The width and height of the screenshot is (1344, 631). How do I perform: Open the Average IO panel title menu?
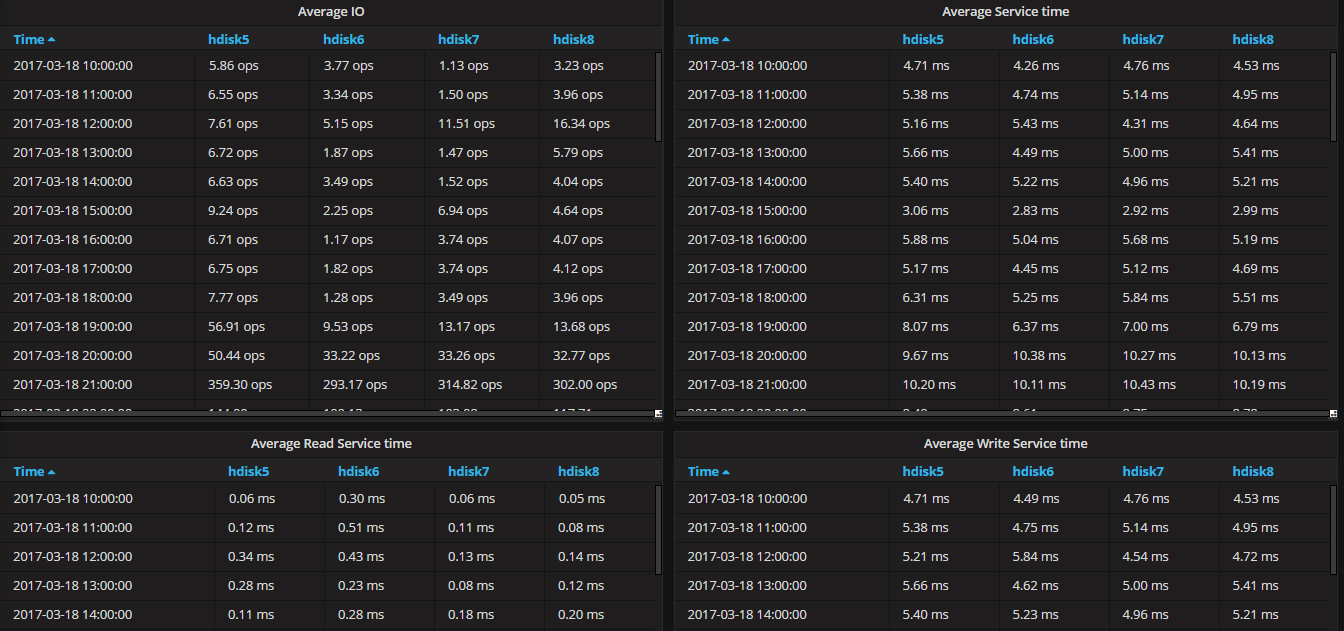point(331,12)
